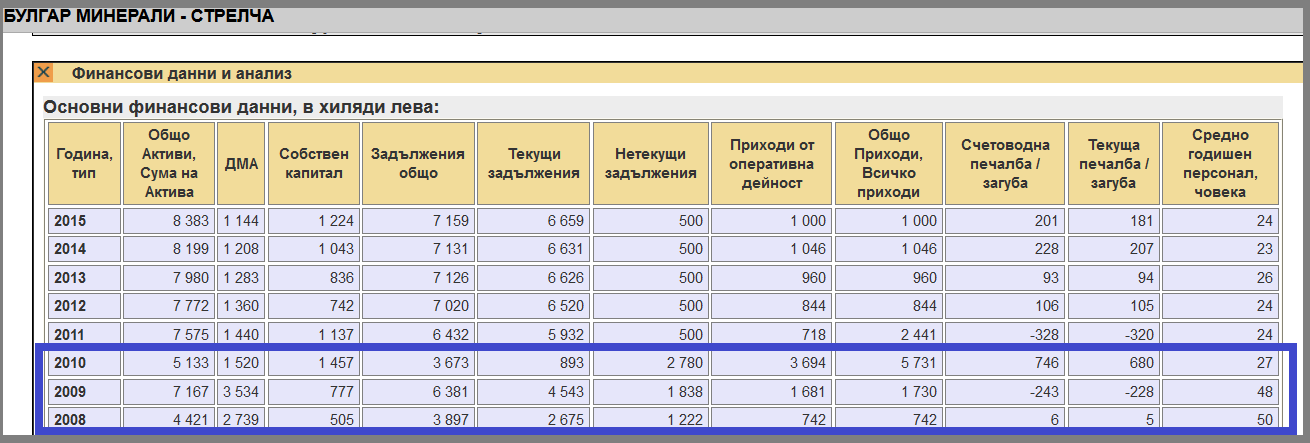Collapse the Финансови данни и анализ section icon

coord(43,73)
